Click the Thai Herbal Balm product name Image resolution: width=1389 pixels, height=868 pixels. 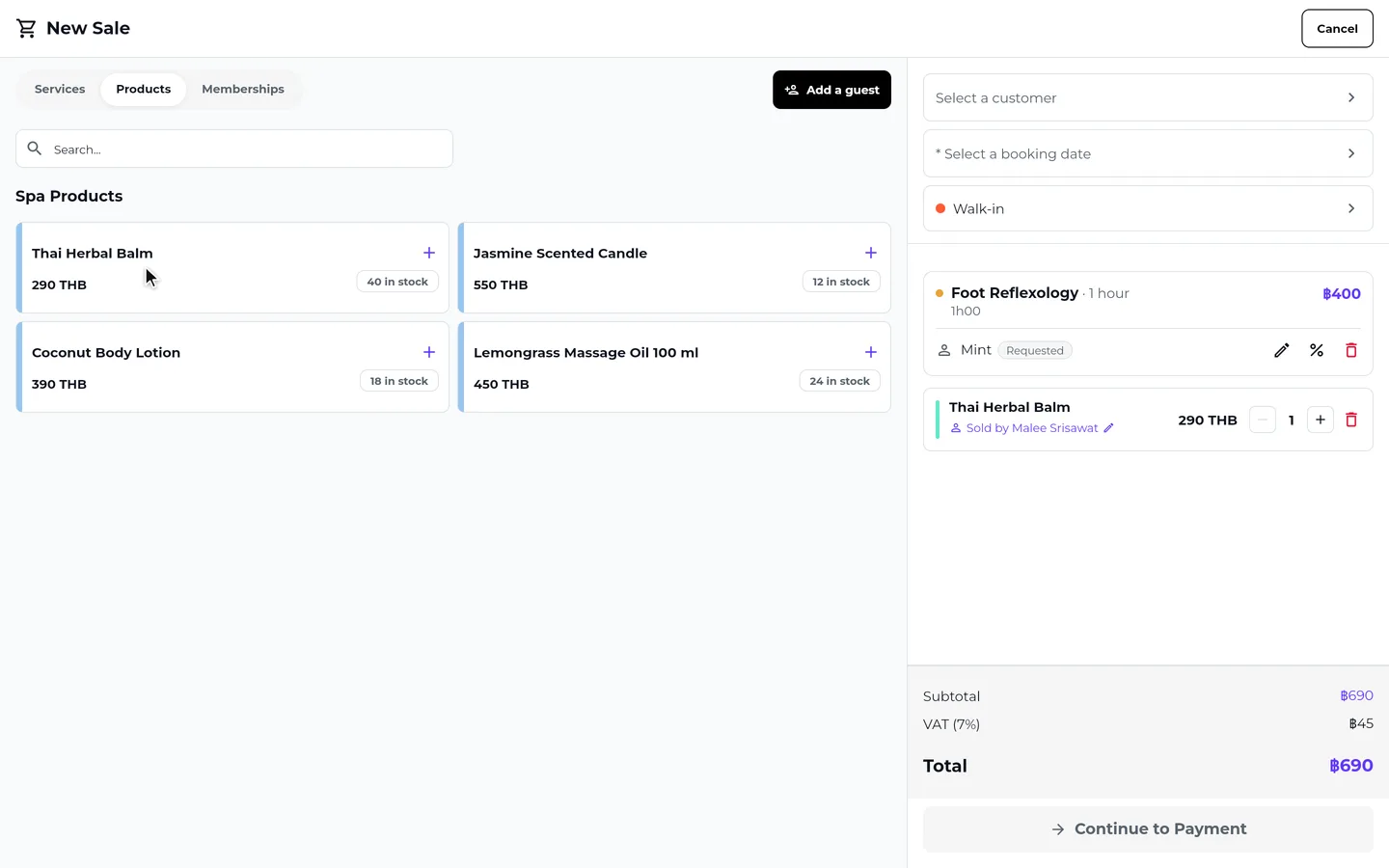93,254
